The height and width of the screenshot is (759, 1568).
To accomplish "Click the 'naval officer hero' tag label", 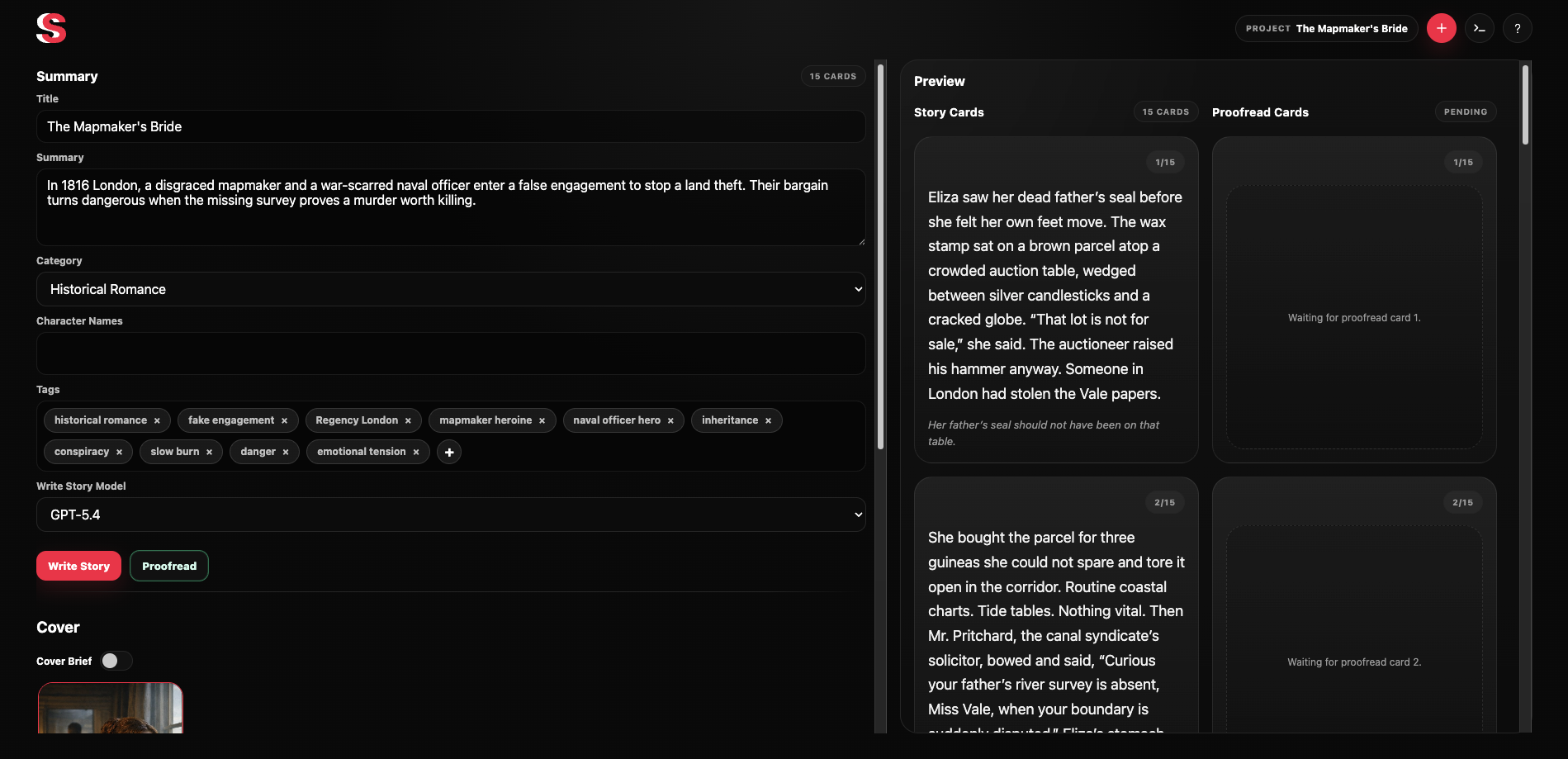I will click(x=617, y=420).
